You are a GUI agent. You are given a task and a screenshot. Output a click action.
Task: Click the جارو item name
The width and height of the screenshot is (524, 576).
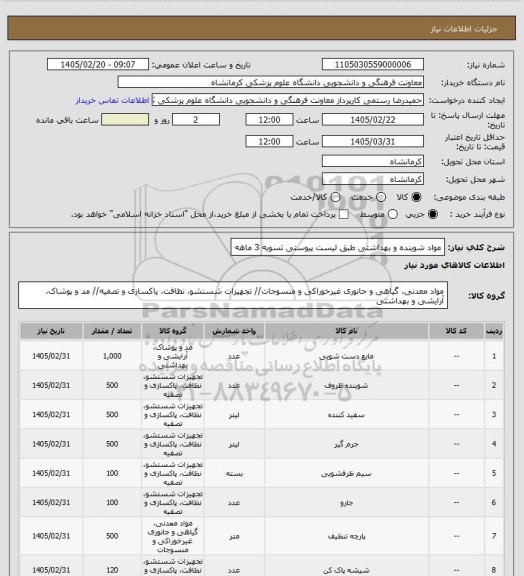(x=346, y=503)
